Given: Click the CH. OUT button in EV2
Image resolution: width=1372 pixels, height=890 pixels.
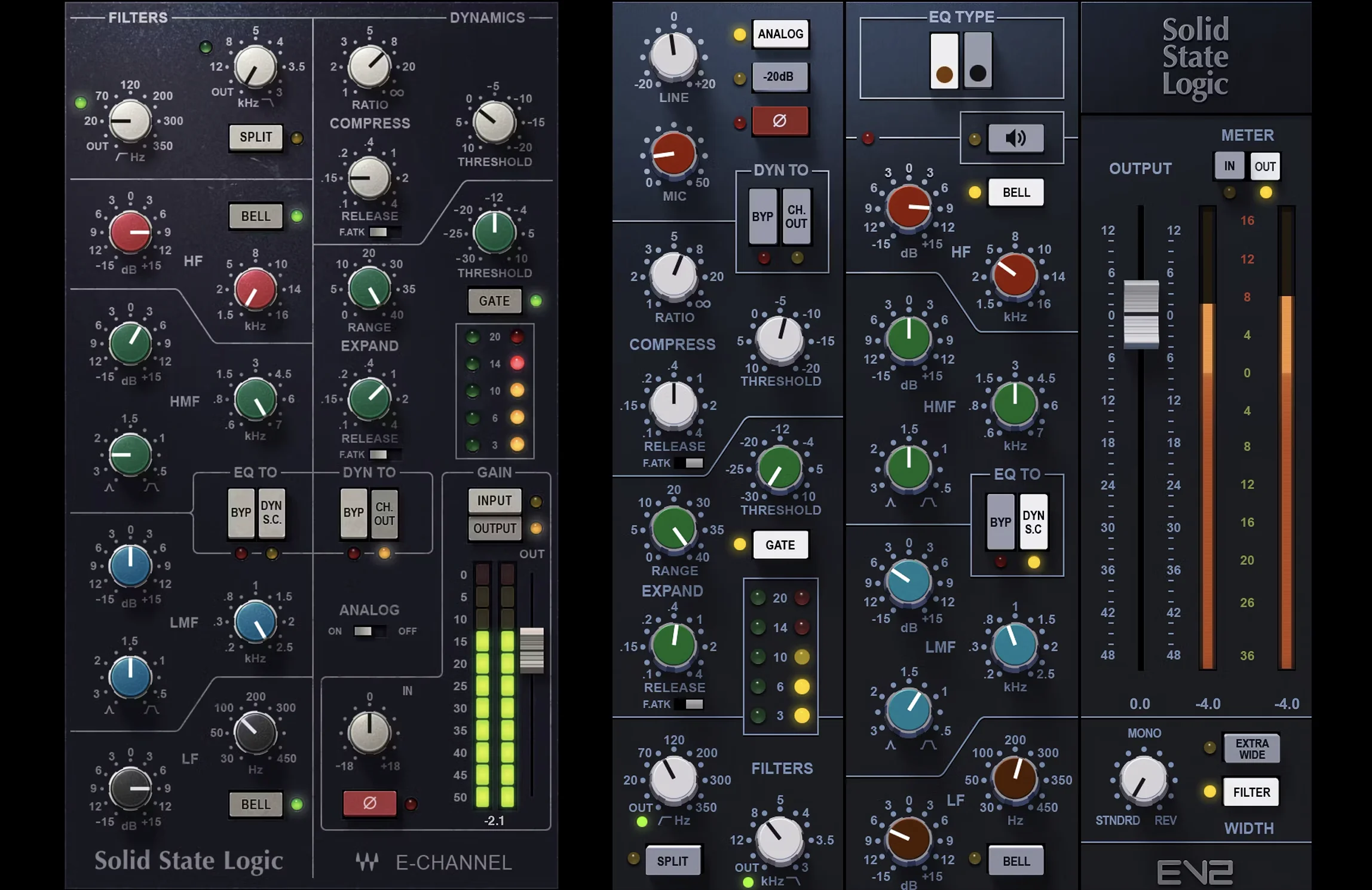Looking at the screenshot, I should click(797, 217).
